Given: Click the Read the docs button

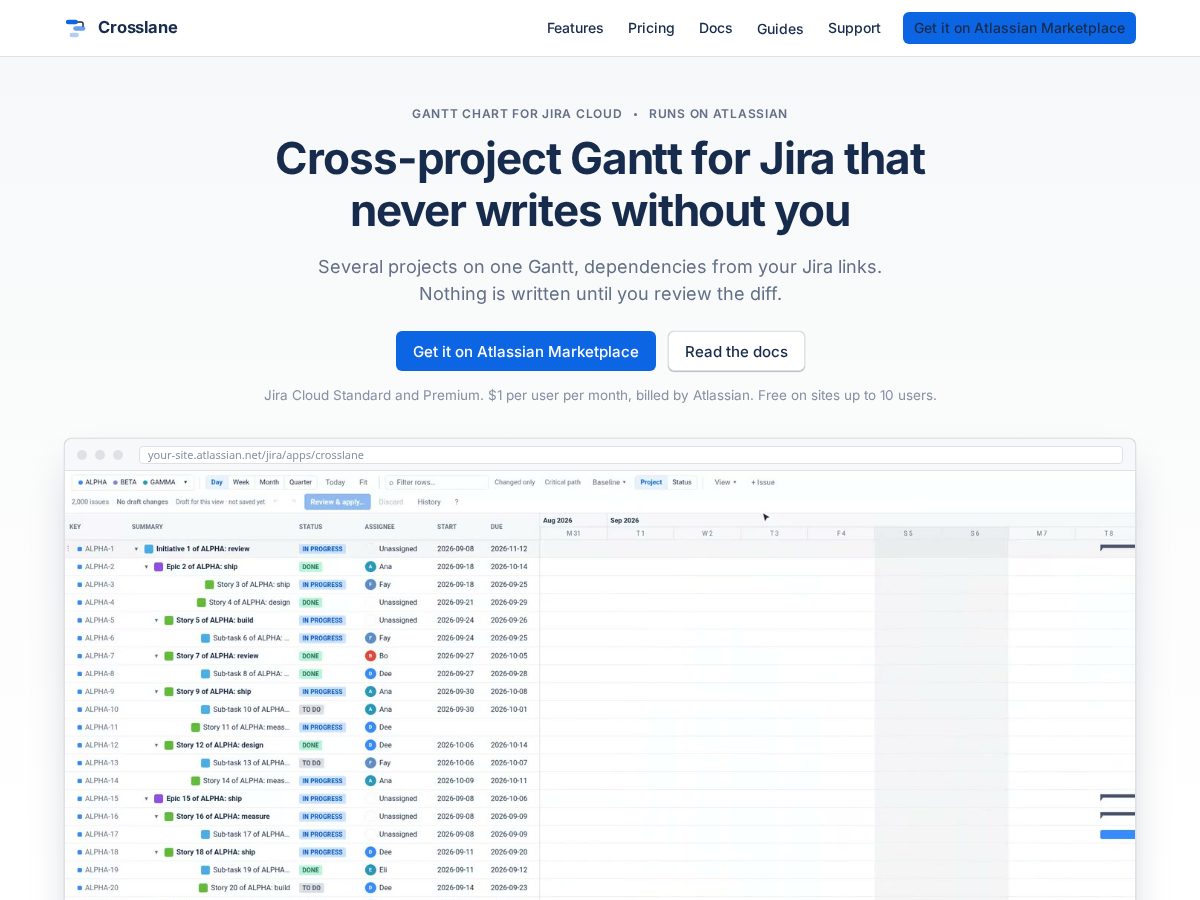Looking at the screenshot, I should point(736,351).
